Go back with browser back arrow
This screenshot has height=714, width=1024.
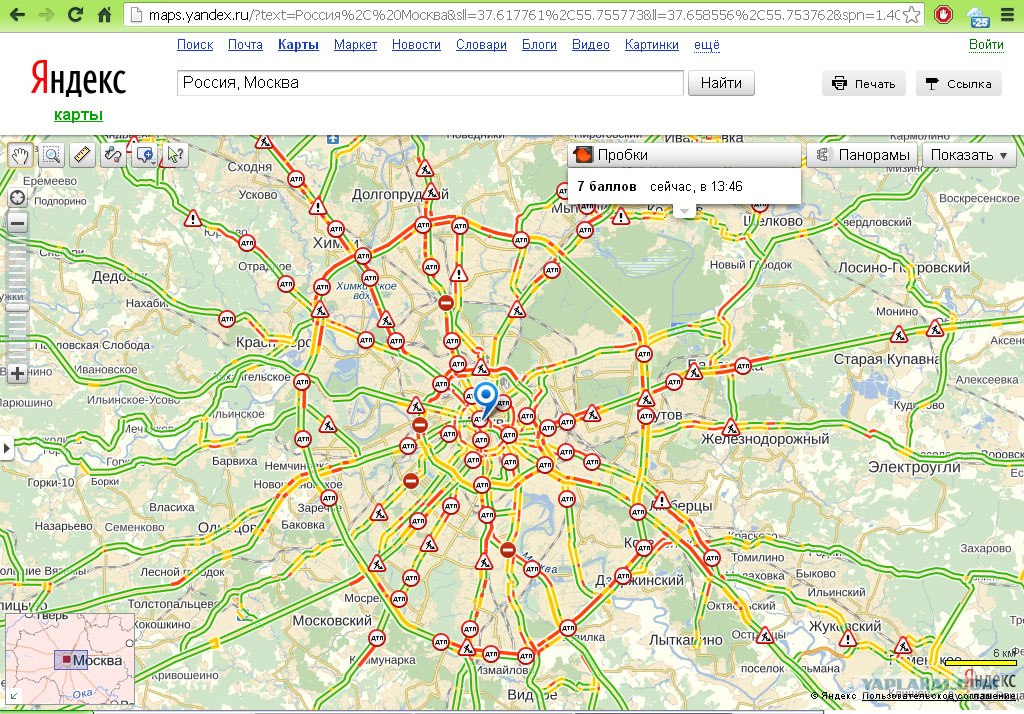[x=16, y=14]
